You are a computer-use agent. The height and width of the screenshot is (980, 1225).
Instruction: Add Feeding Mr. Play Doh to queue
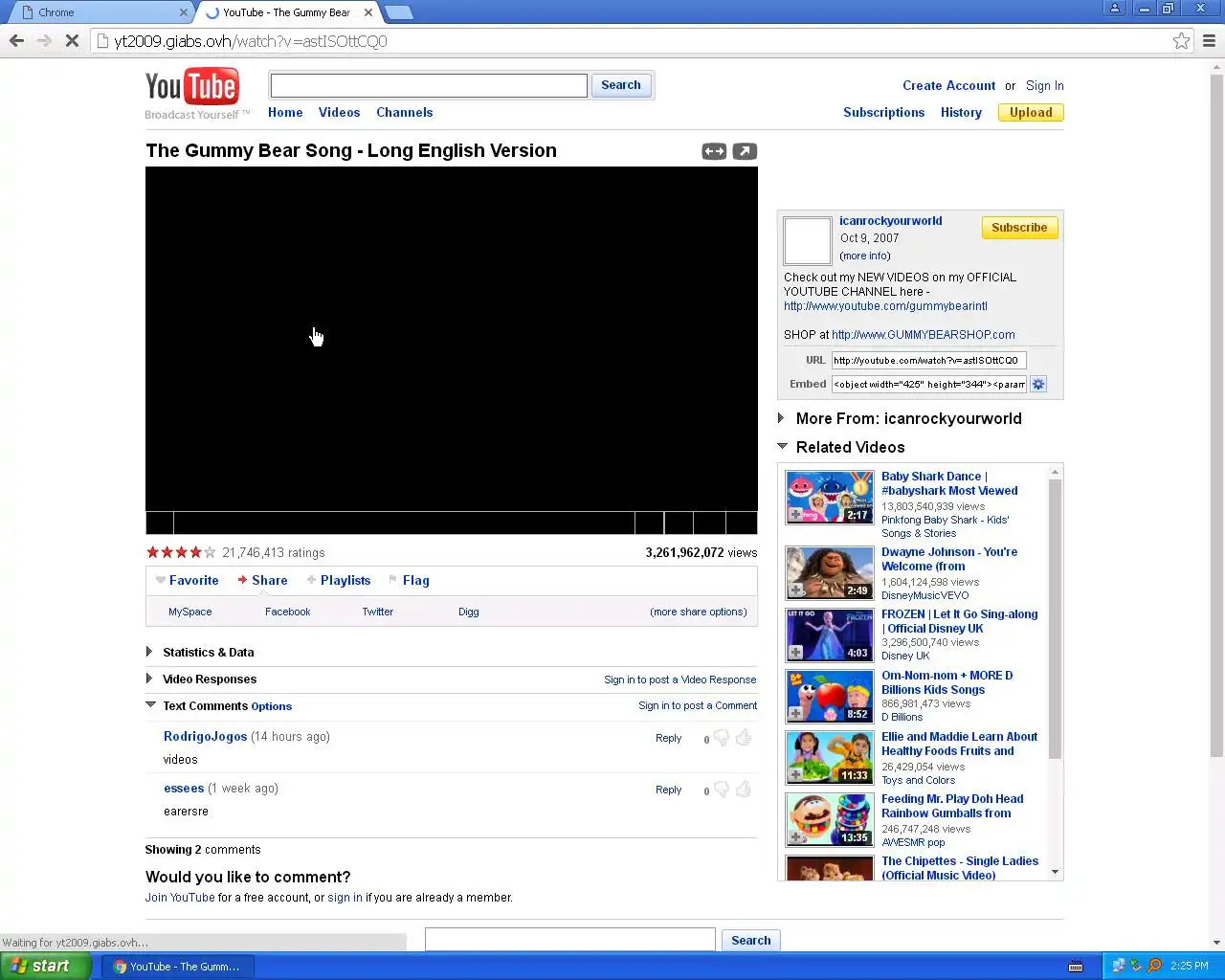(796, 837)
